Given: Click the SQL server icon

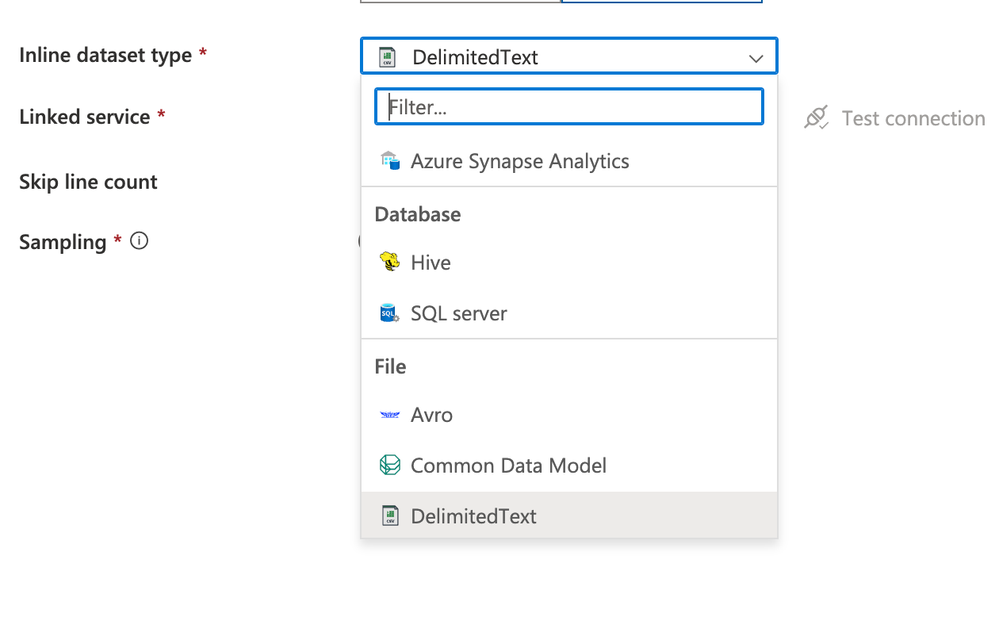Looking at the screenshot, I should coord(389,313).
